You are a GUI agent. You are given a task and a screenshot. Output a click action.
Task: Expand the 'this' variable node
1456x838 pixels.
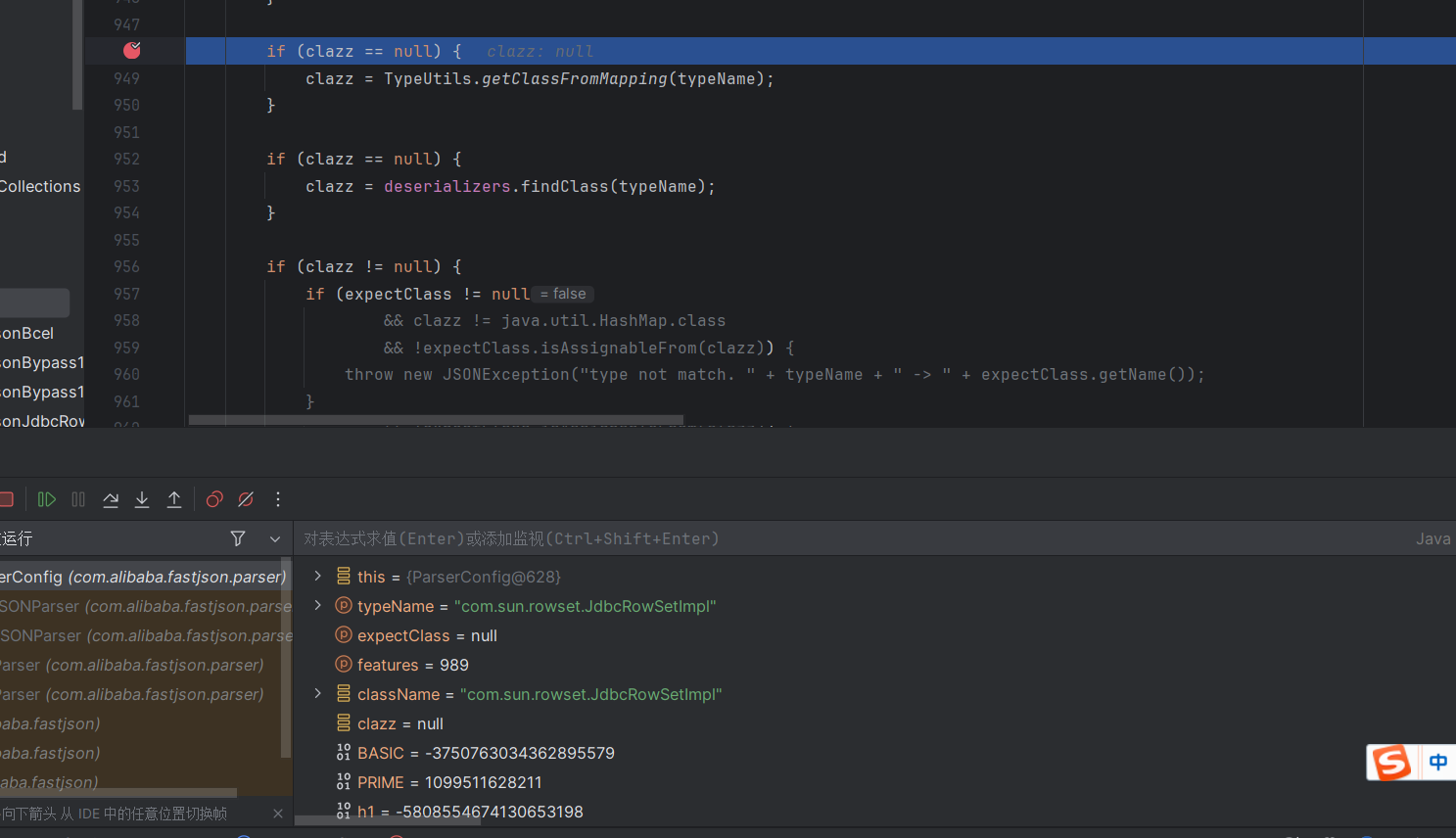click(x=317, y=577)
